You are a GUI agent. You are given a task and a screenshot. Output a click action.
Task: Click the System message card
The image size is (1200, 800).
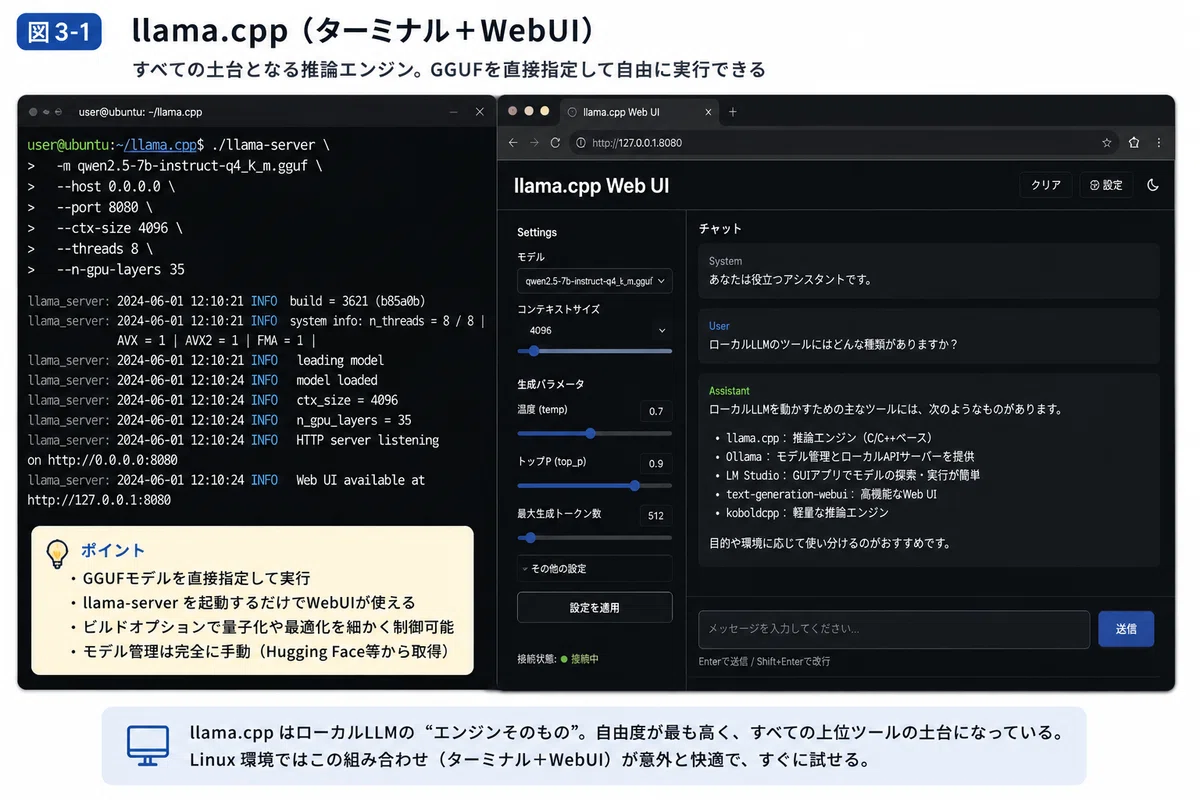pyautogui.click(x=929, y=271)
